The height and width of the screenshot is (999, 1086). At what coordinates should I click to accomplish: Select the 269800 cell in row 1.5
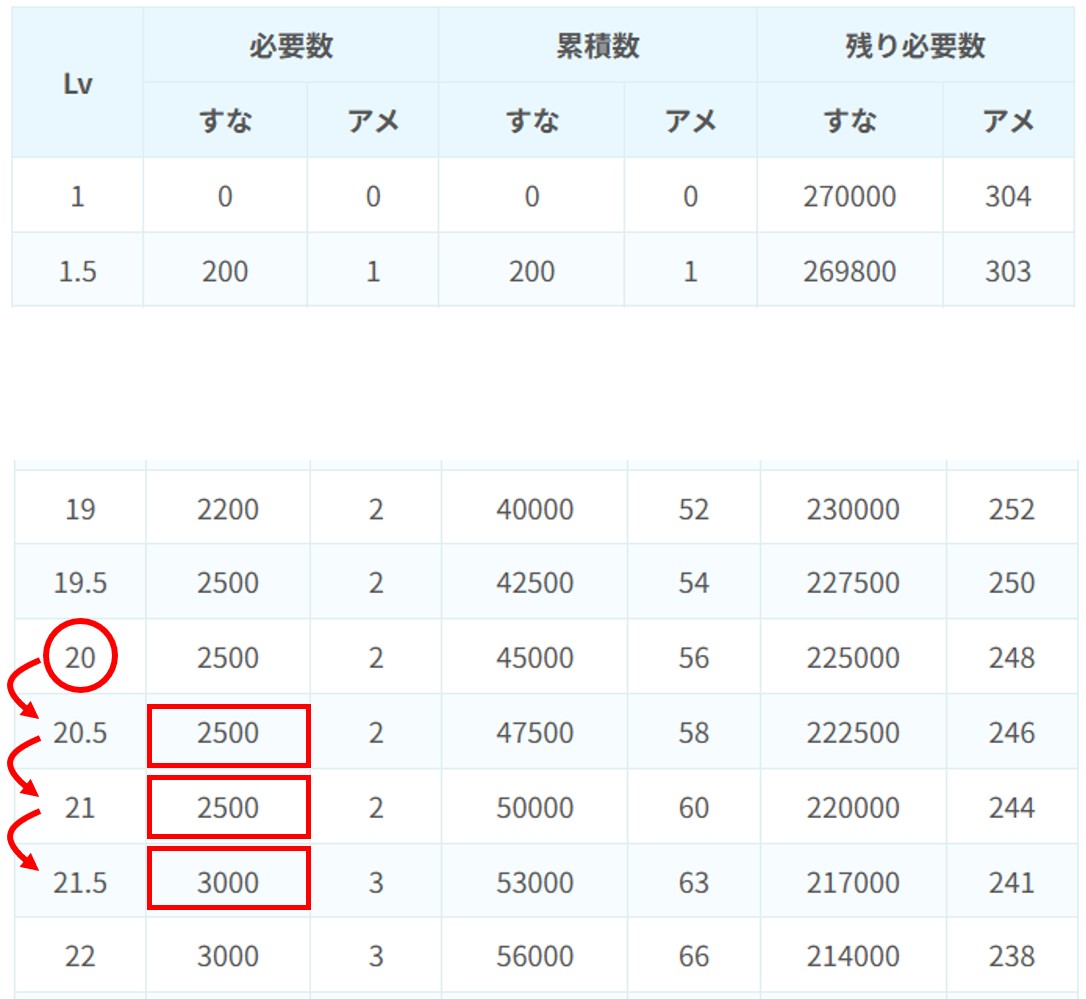point(849,271)
